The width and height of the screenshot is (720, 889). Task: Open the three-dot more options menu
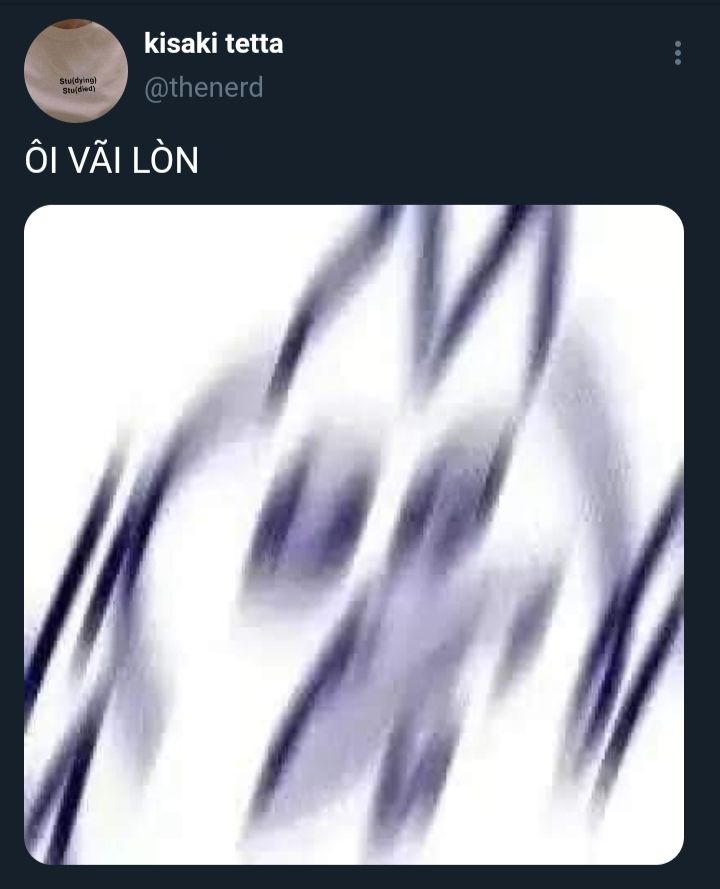click(x=678, y=53)
